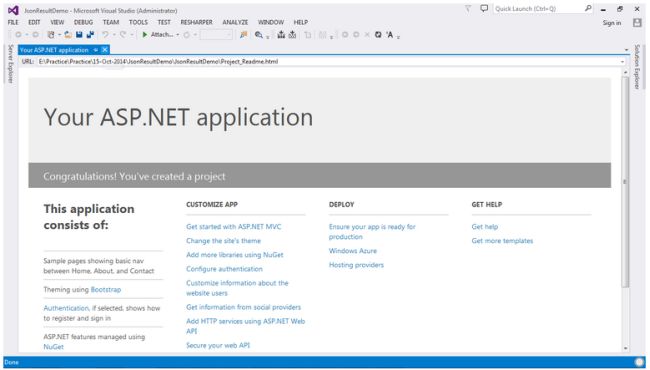This screenshot has height=370, width=650.
Task: Open the HELP menu
Action: click(301, 22)
